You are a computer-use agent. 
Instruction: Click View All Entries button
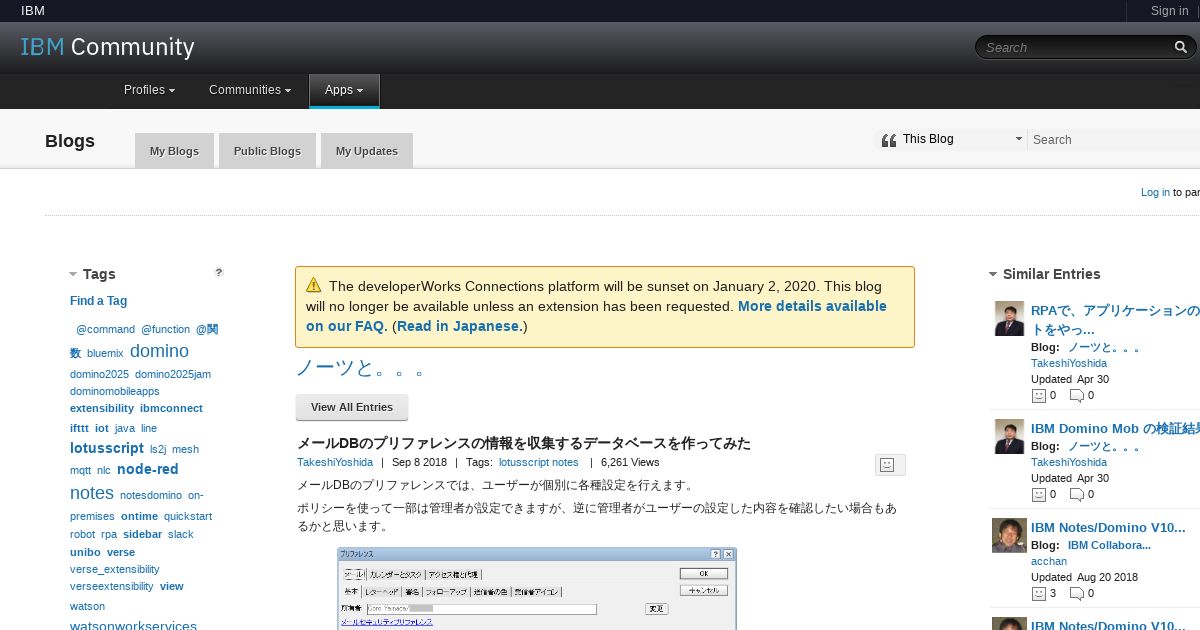[352, 407]
